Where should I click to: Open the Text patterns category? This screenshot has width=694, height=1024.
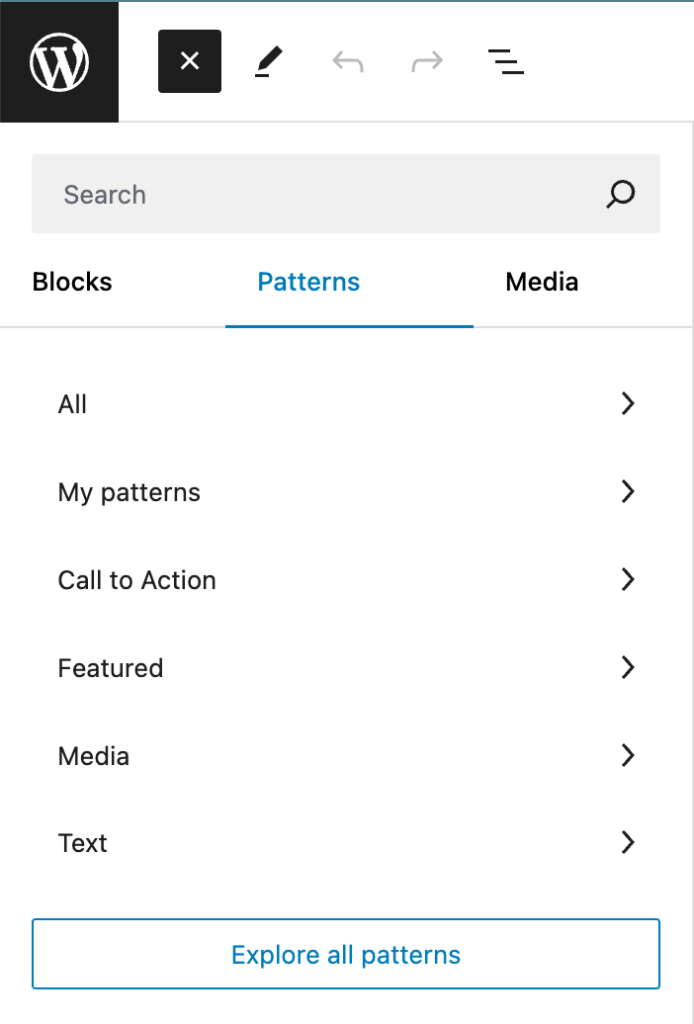point(346,843)
